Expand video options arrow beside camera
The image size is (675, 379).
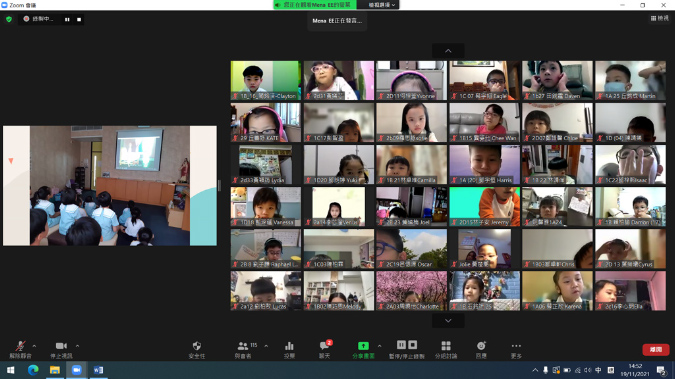click(77, 345)
